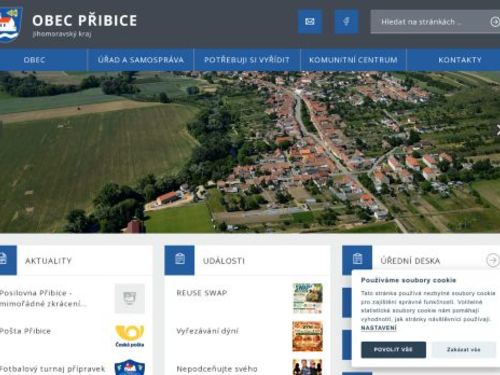Submit search with the arrow icon
This screenshot has width=500, height=375.
pos(495,22)
